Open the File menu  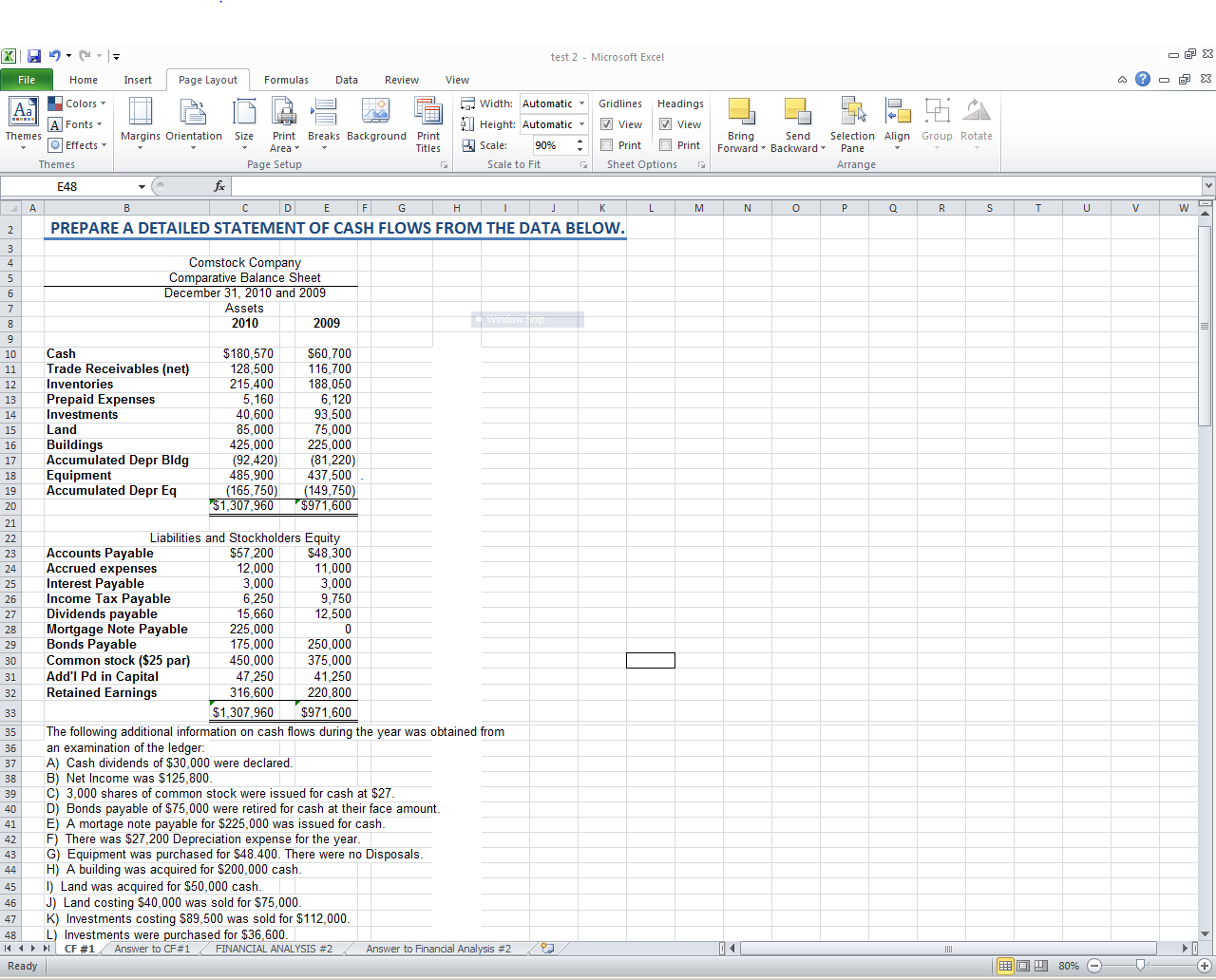point(27,80)
